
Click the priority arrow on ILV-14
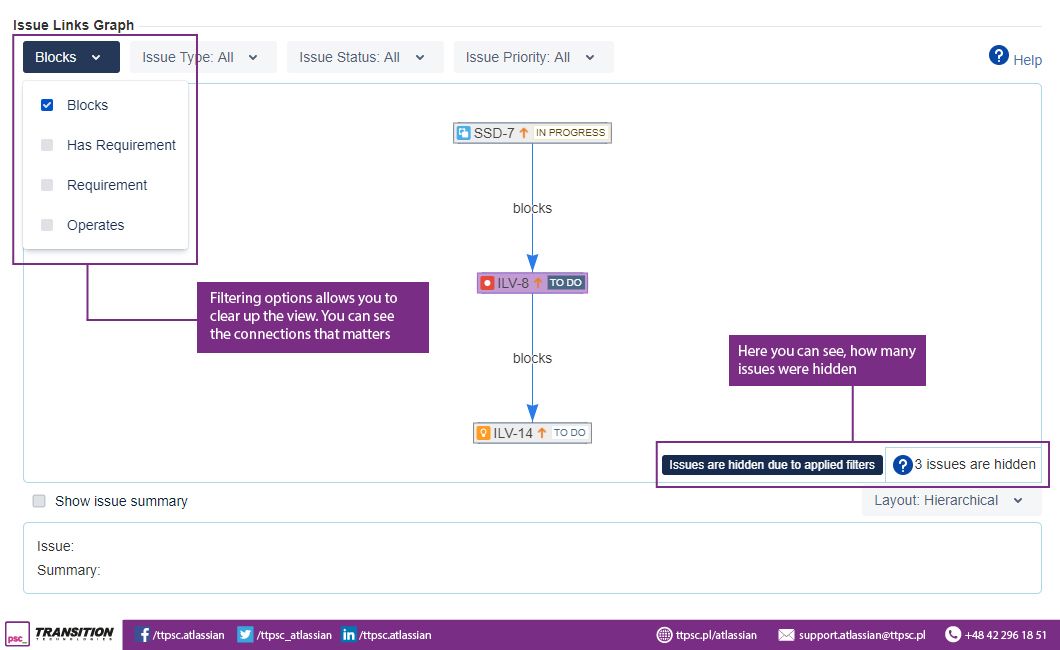(x=541, y=433)
